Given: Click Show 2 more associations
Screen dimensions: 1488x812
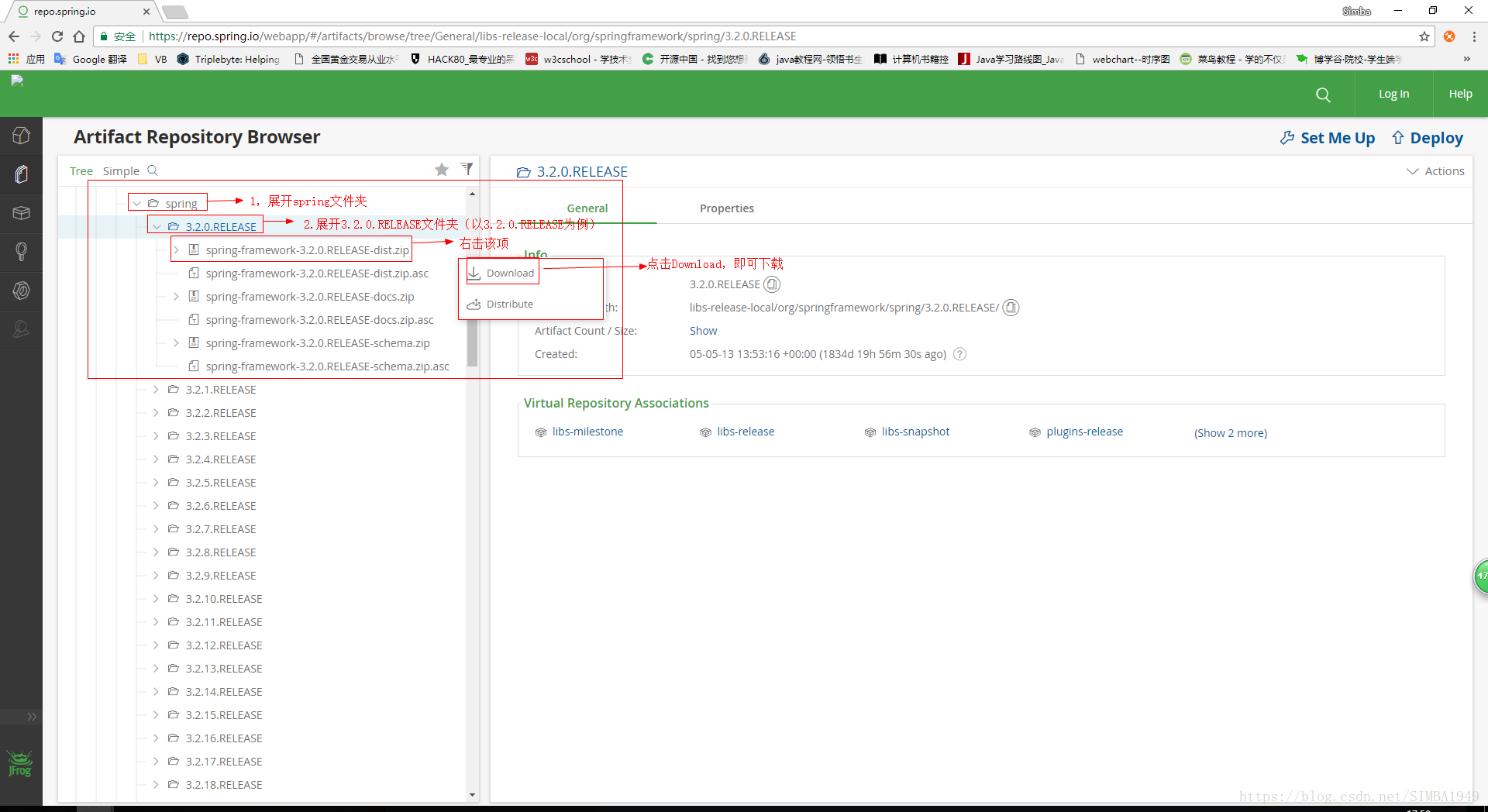Looking at the screenshot, I should (x=1231, y=433).
